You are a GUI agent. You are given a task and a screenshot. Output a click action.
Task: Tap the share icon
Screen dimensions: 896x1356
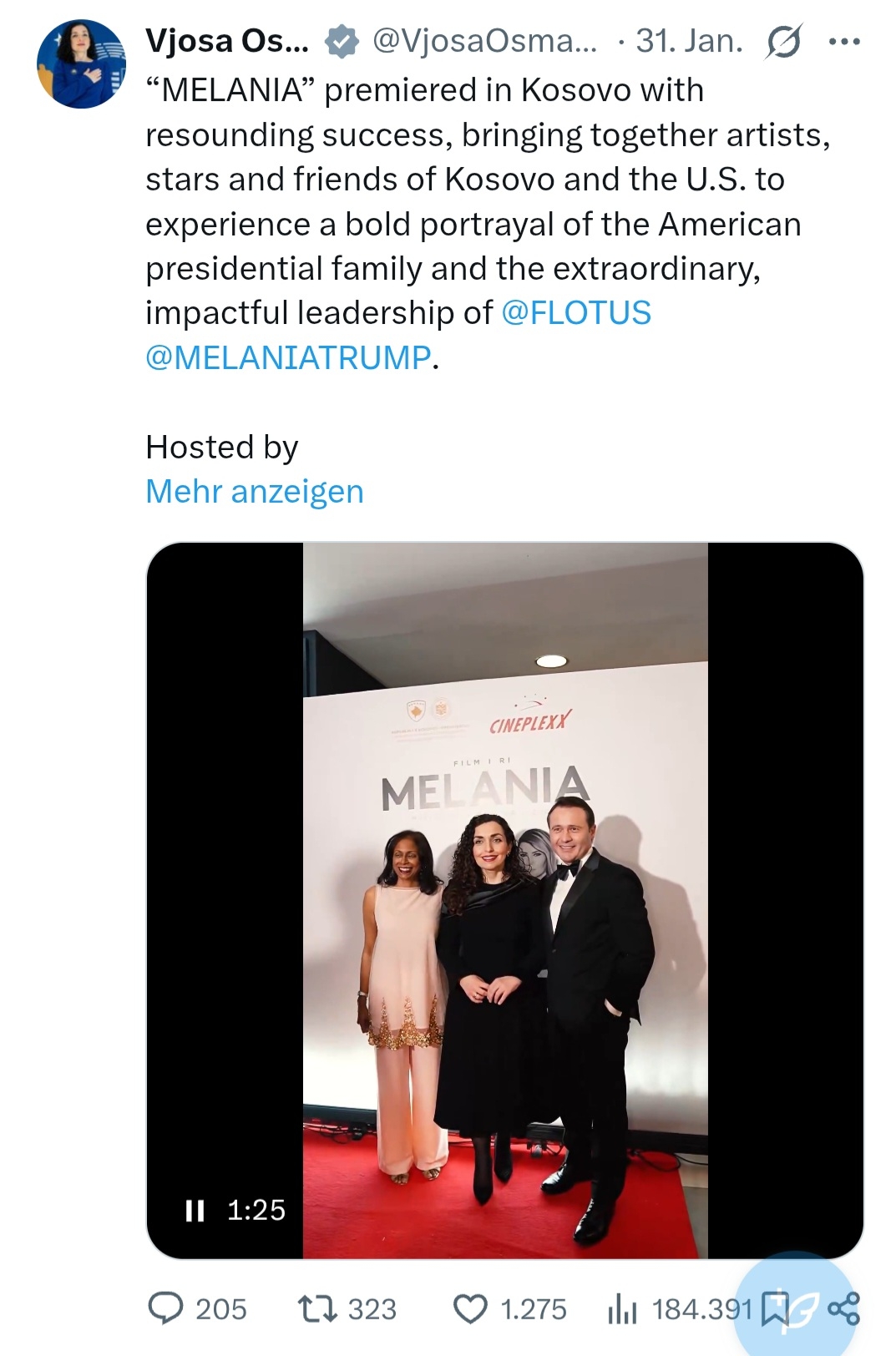(x=843, y=1308)
